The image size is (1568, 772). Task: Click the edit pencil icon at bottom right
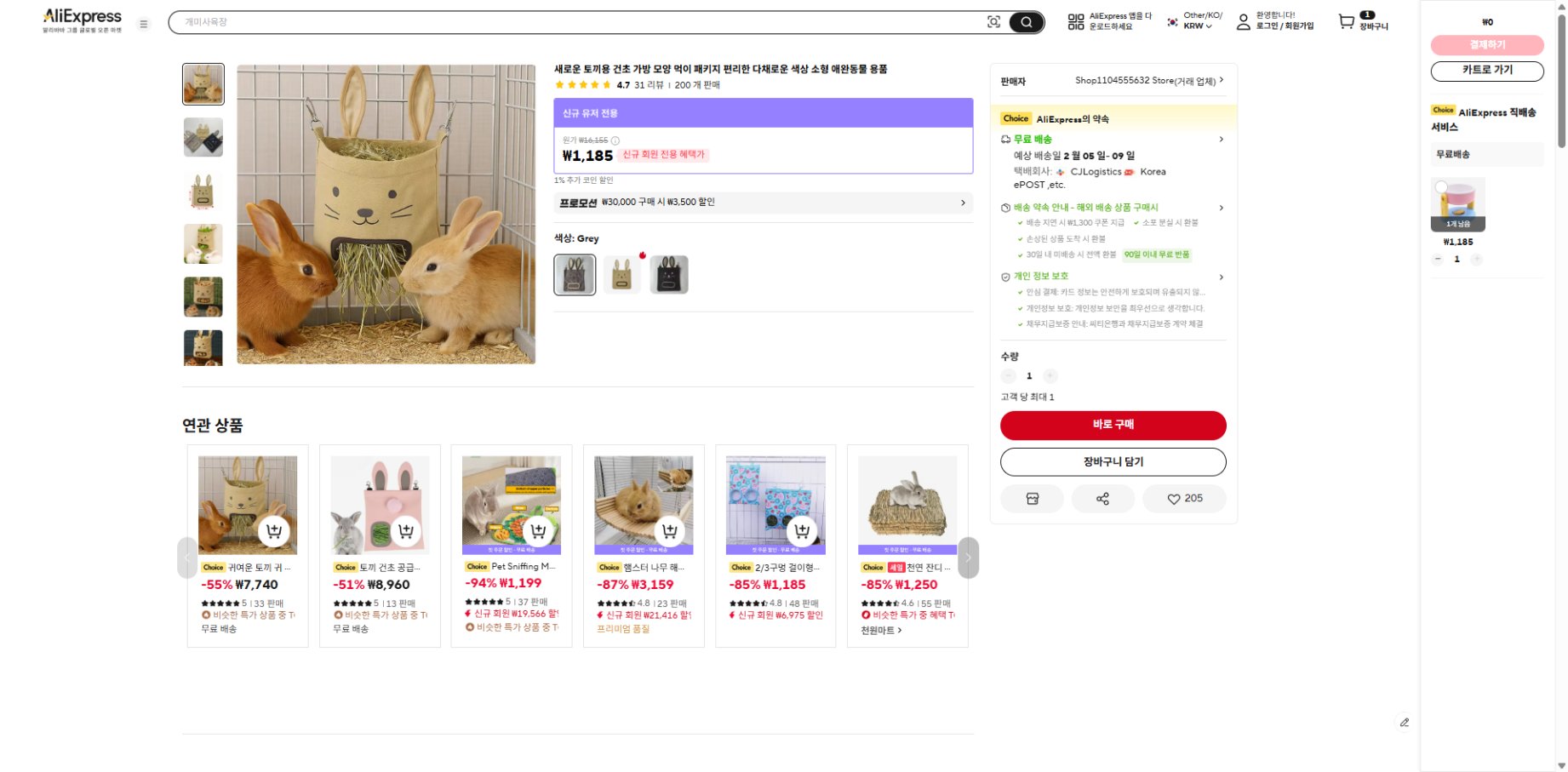click(x=1405, y=723)
